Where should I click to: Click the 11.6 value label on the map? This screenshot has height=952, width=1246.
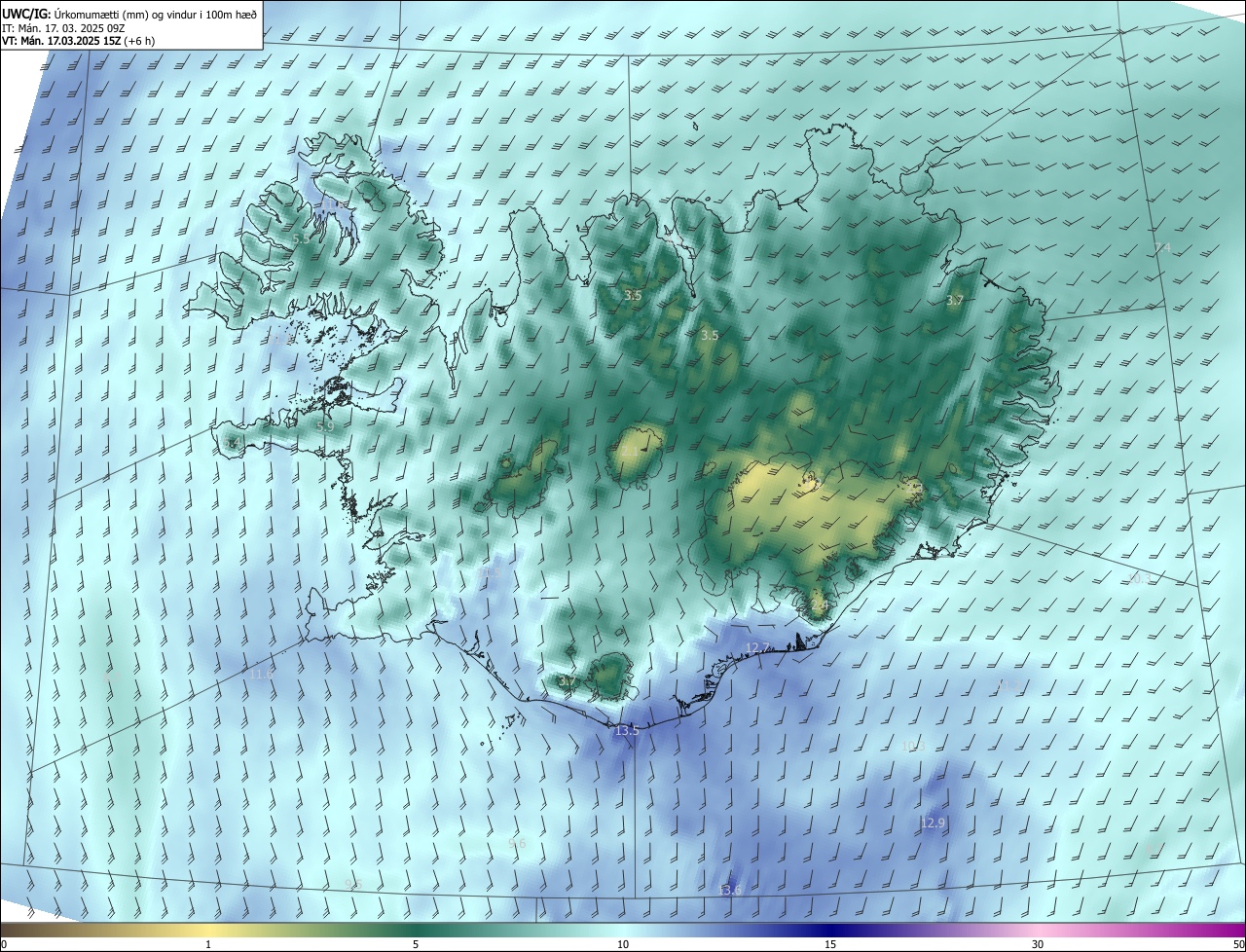pos(261,674)
